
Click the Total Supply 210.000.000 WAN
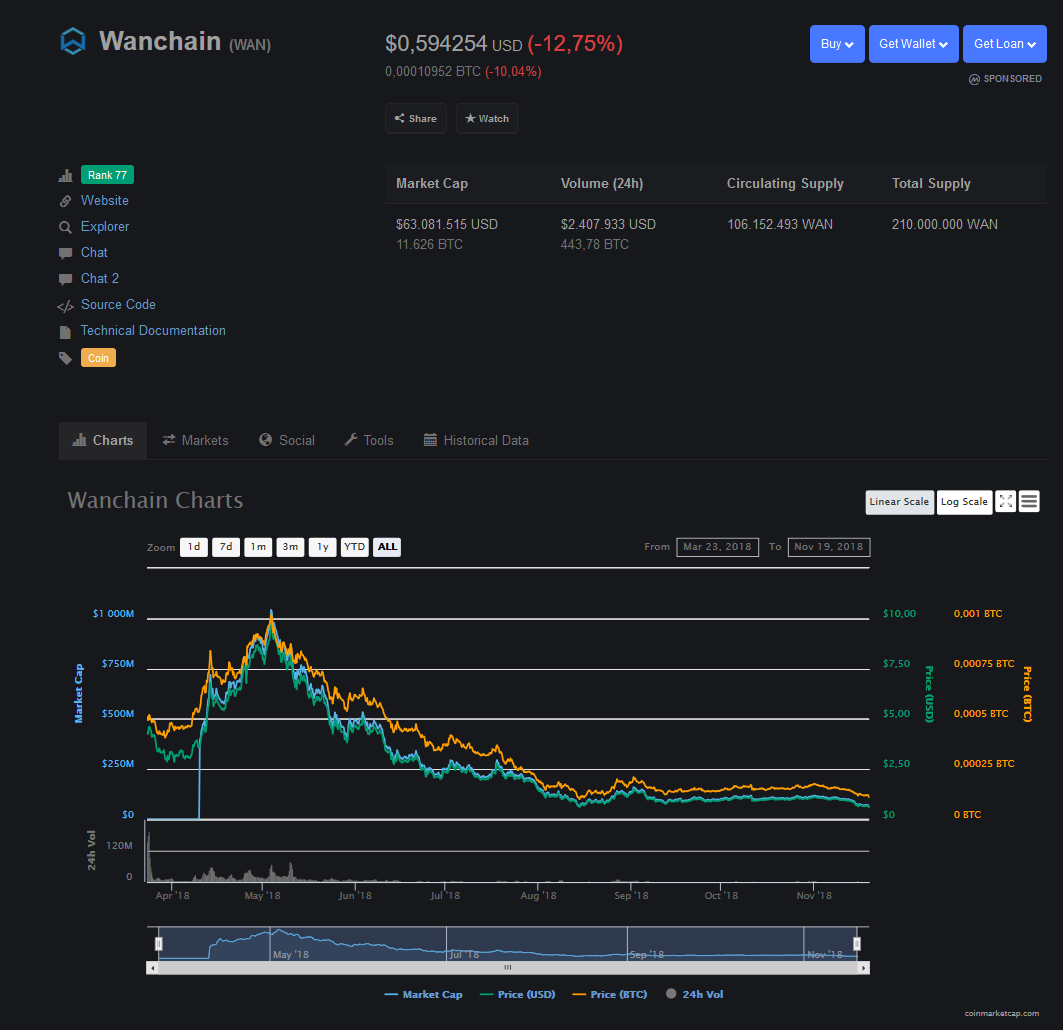(x=945, y=224)
